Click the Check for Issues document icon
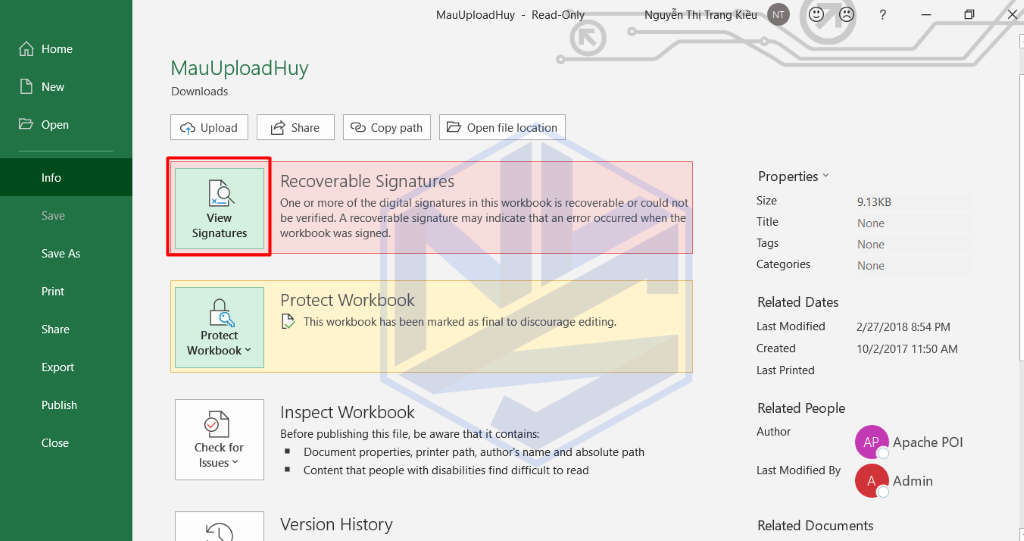This screenshot has height=541, width=1024. point(217,424)
